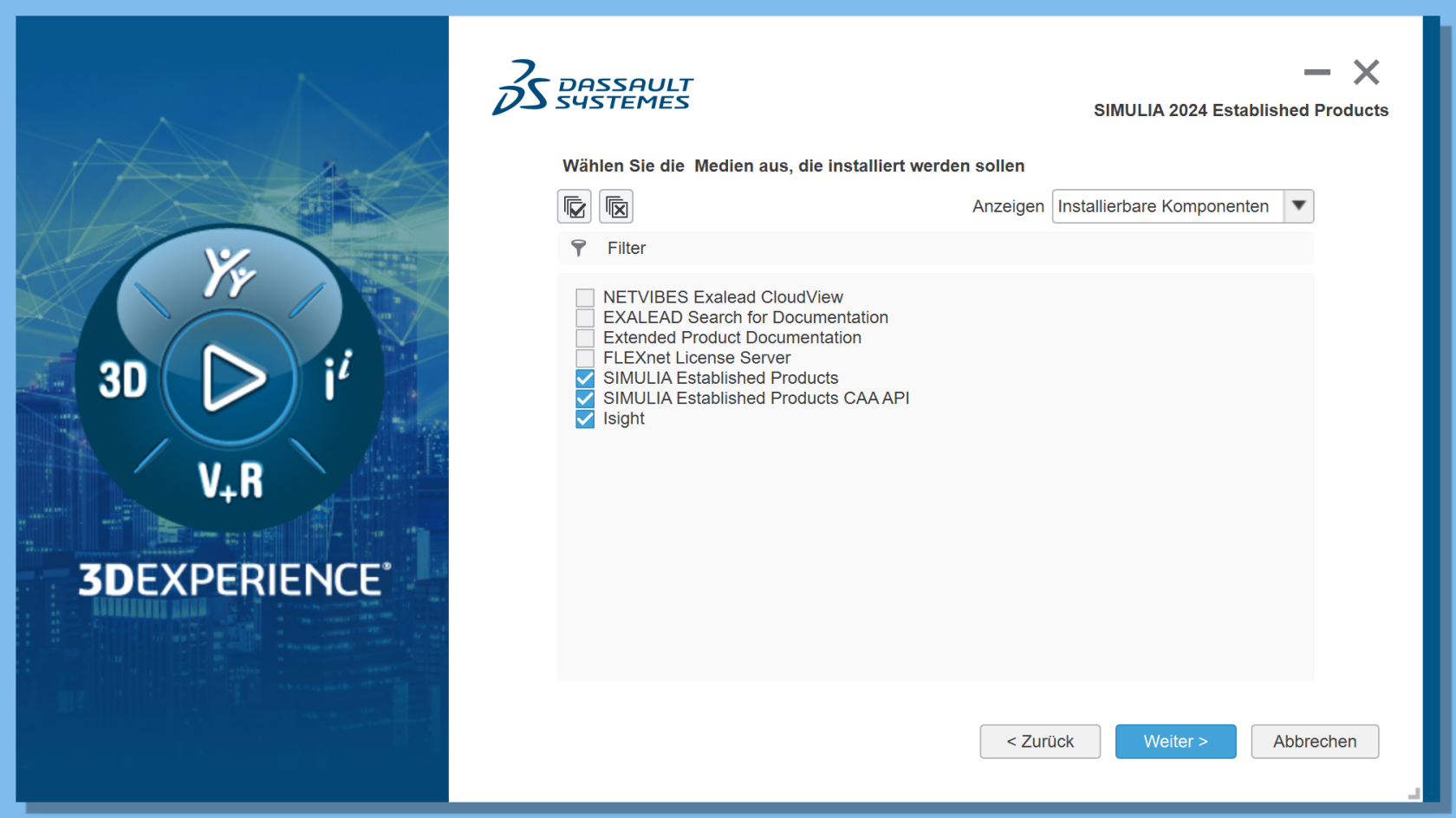Go back with the Zurück button
Viewport: 1456px width, 818px height.
click(x=1040, y=742)
